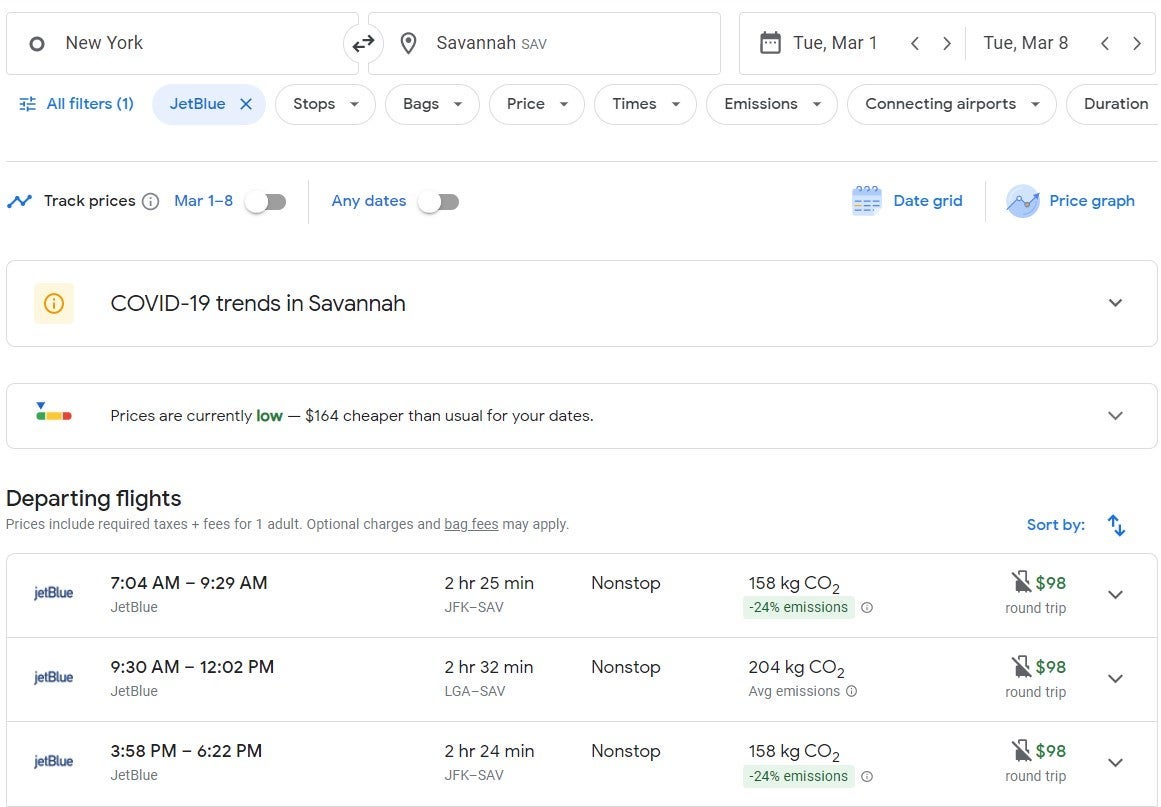
Task: Open the Stops dropdown
Action: point(325,104)
